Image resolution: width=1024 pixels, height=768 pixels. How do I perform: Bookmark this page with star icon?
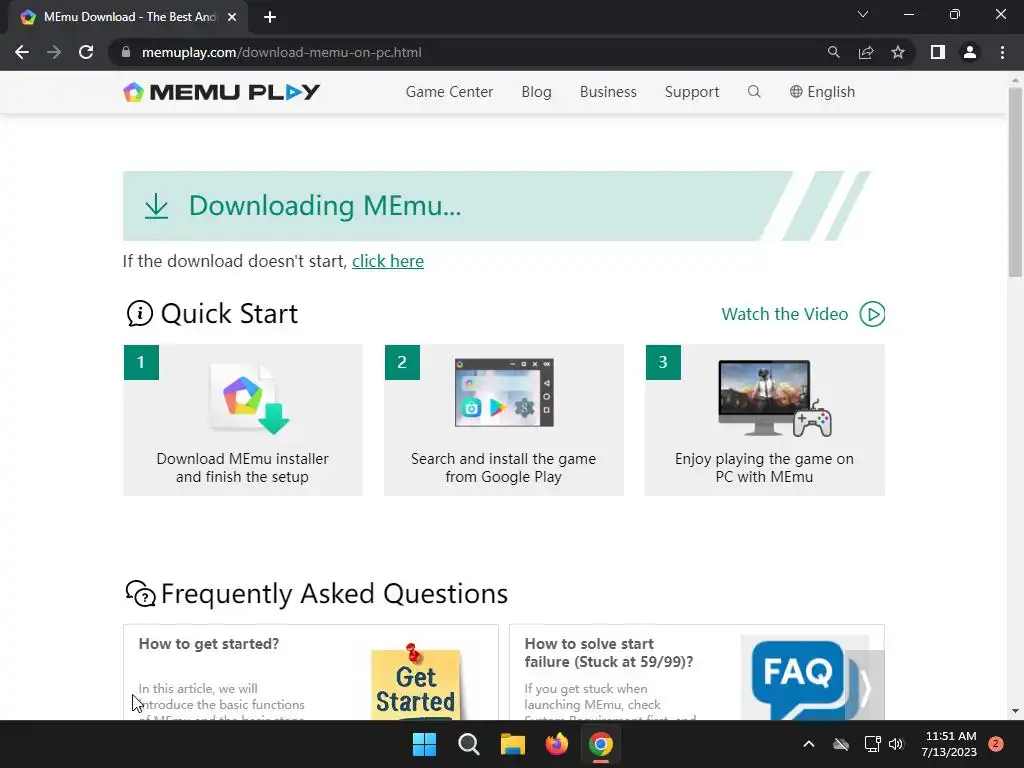click(x=898, y=52)
